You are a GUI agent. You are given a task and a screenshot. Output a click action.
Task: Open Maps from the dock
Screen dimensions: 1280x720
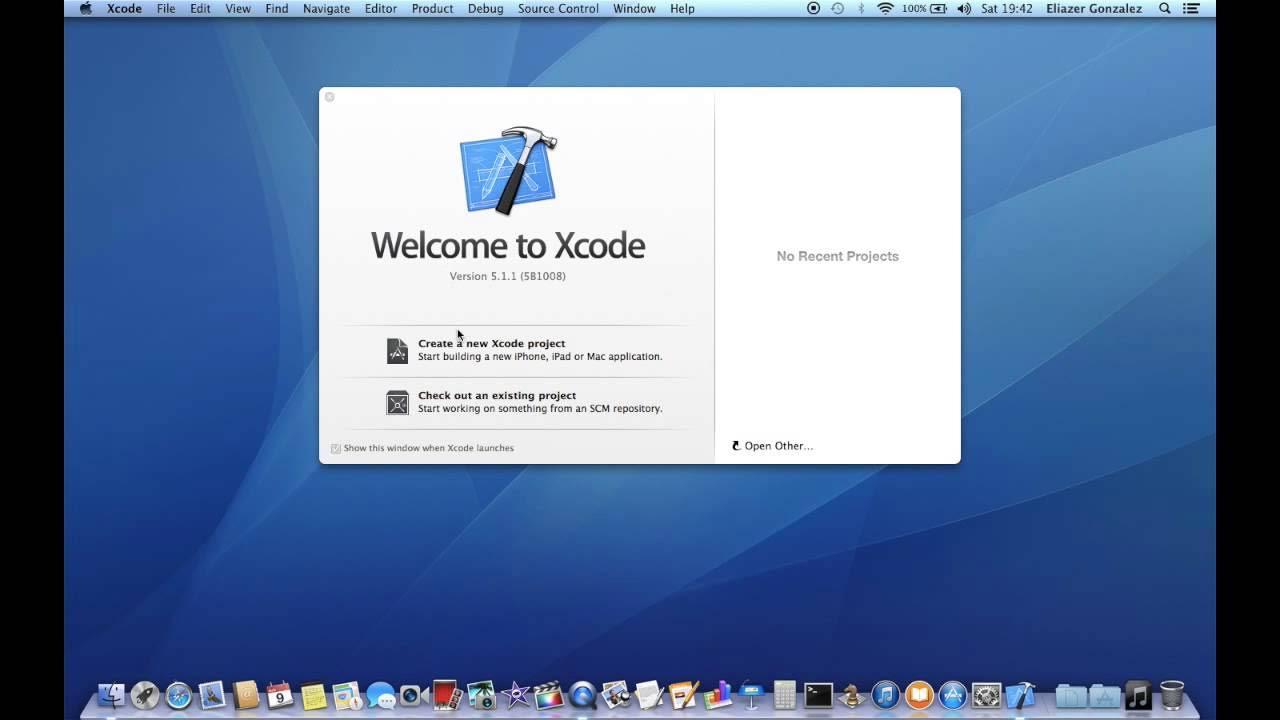pyautogui.click(x=347, y=695)
